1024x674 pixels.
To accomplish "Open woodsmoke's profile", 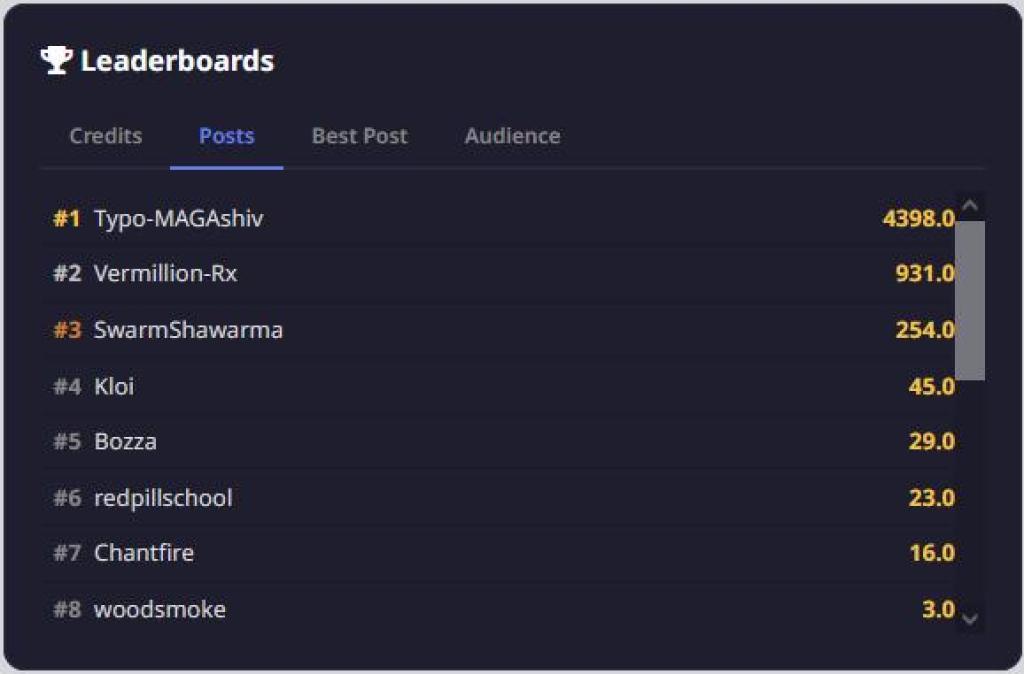I will [160, 610].
